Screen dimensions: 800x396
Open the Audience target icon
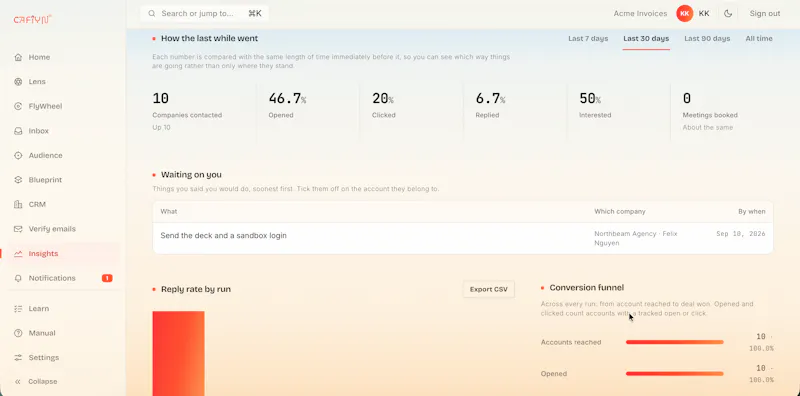tap(18, 155)
